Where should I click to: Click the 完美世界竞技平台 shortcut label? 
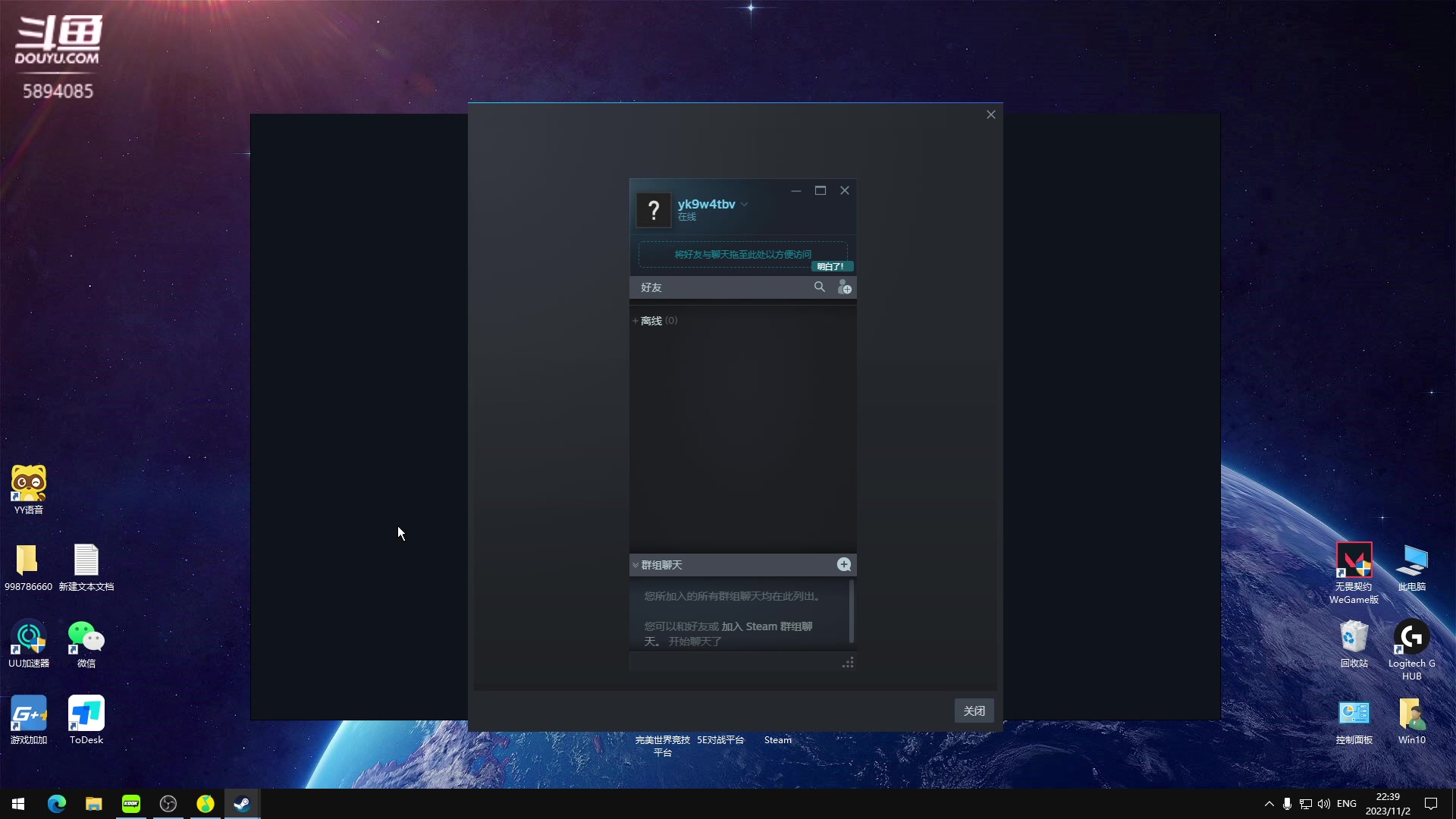click(x=663, y=746)
